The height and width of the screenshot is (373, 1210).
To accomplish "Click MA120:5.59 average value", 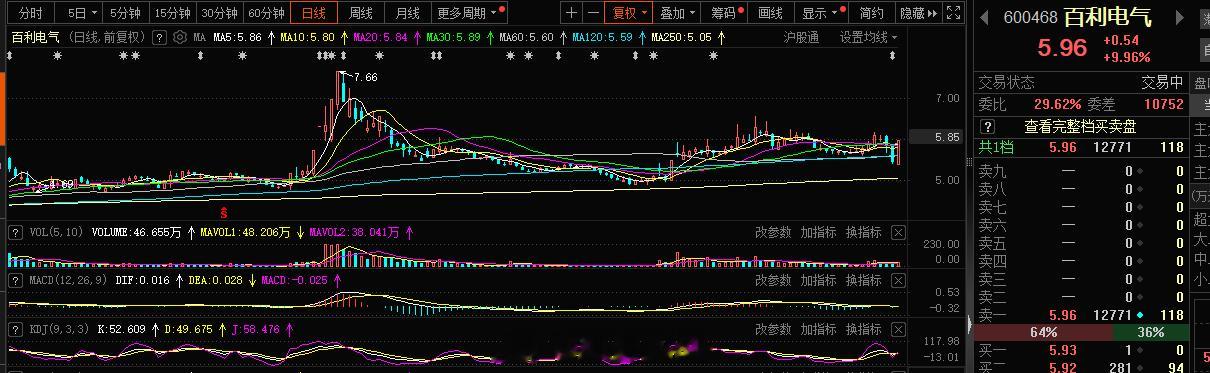I will [602, 37].
